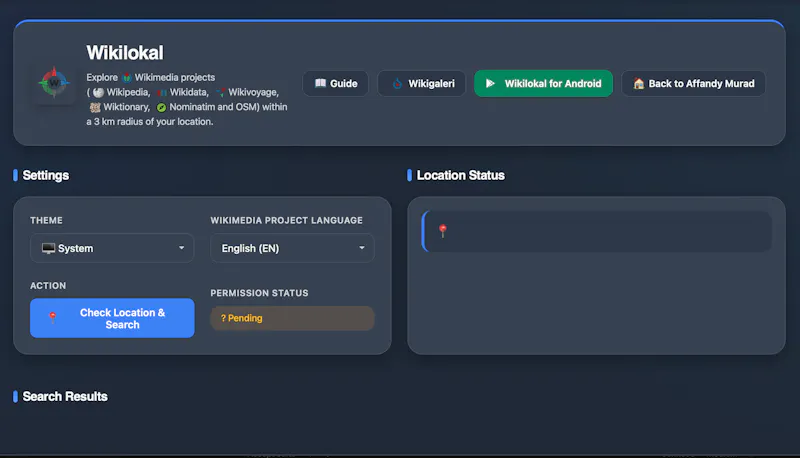800x458 pixels.
Task: Click the Wikimedia icon before 'Wikimedia projects'
Action: point(127,78)
